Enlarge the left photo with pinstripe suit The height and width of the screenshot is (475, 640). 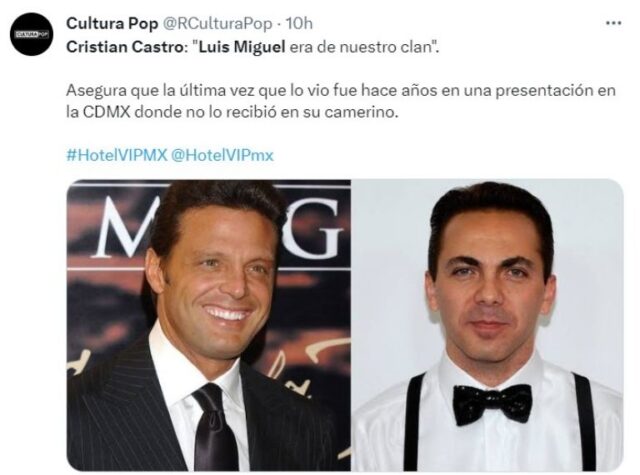209,325
